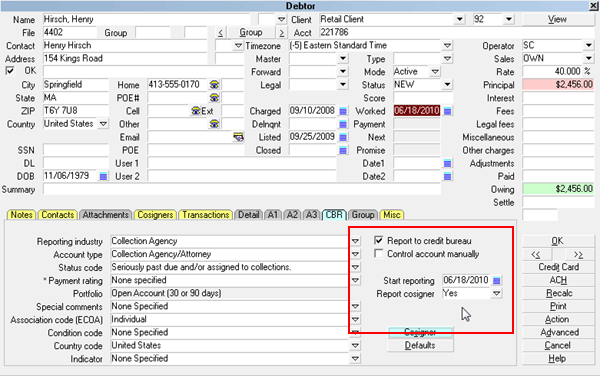Click the pink Principal amount field
600x376 pixels.
(558, 85)
